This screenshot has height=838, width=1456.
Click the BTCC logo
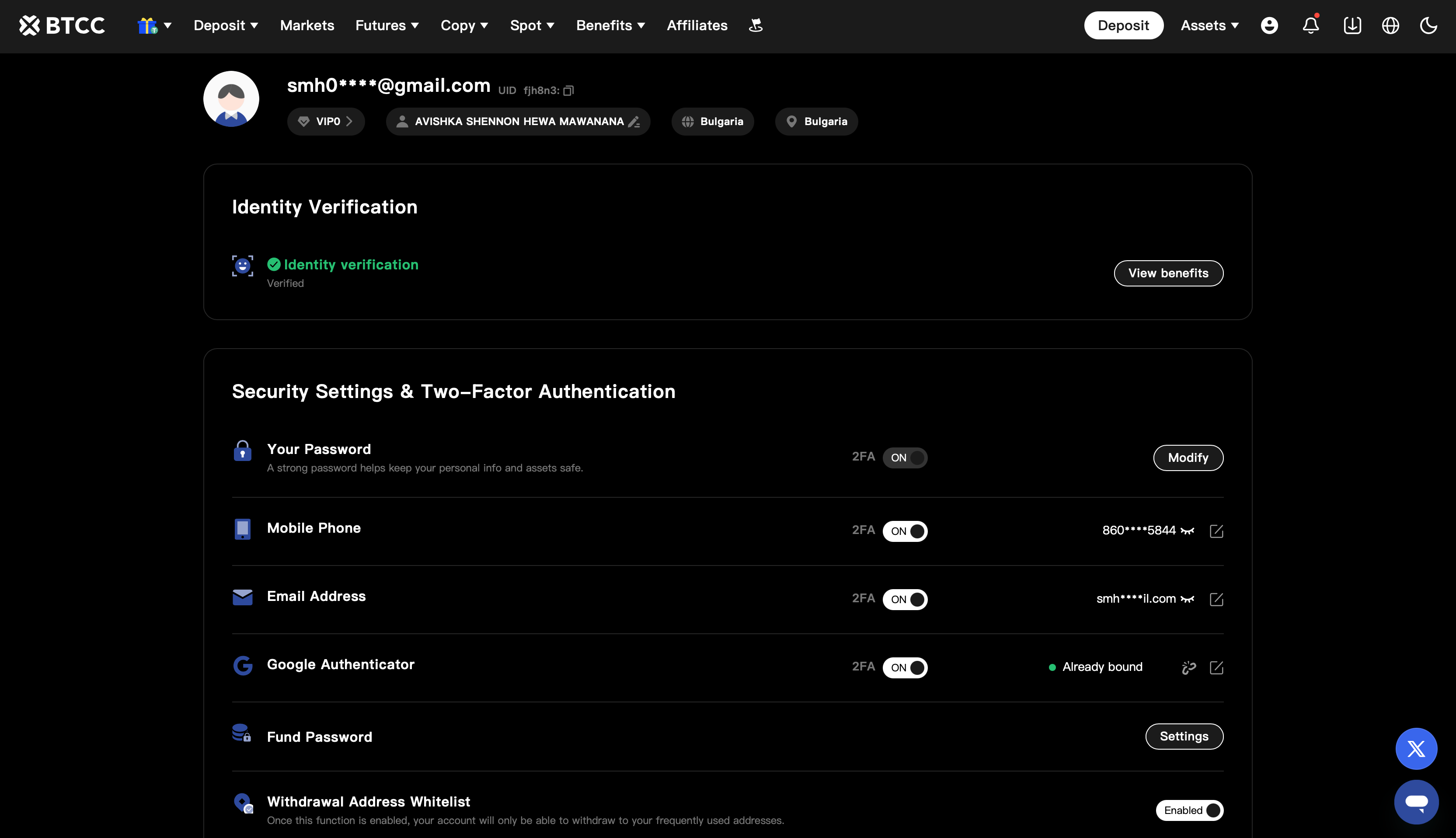62,25
